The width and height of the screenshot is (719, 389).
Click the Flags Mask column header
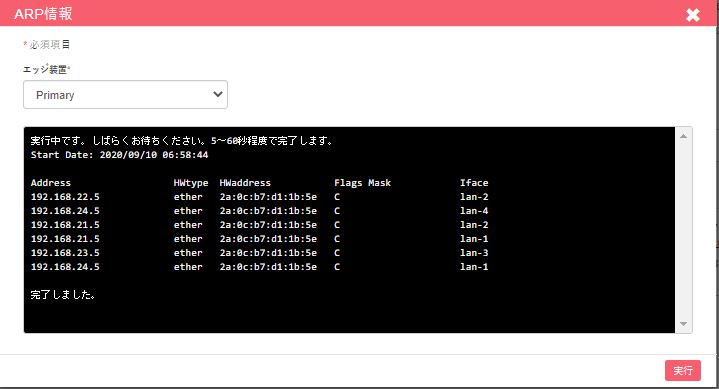(x=363, y=183)
